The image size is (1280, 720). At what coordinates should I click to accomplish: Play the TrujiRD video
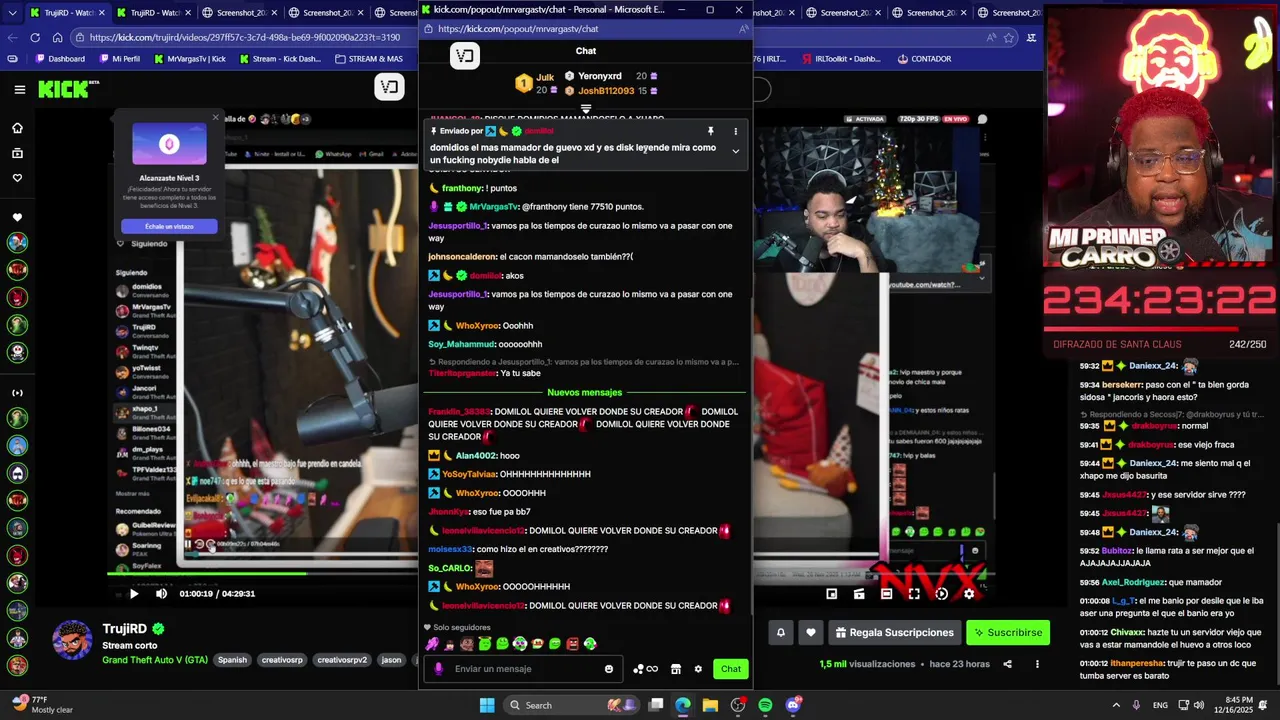click(134, 594)
